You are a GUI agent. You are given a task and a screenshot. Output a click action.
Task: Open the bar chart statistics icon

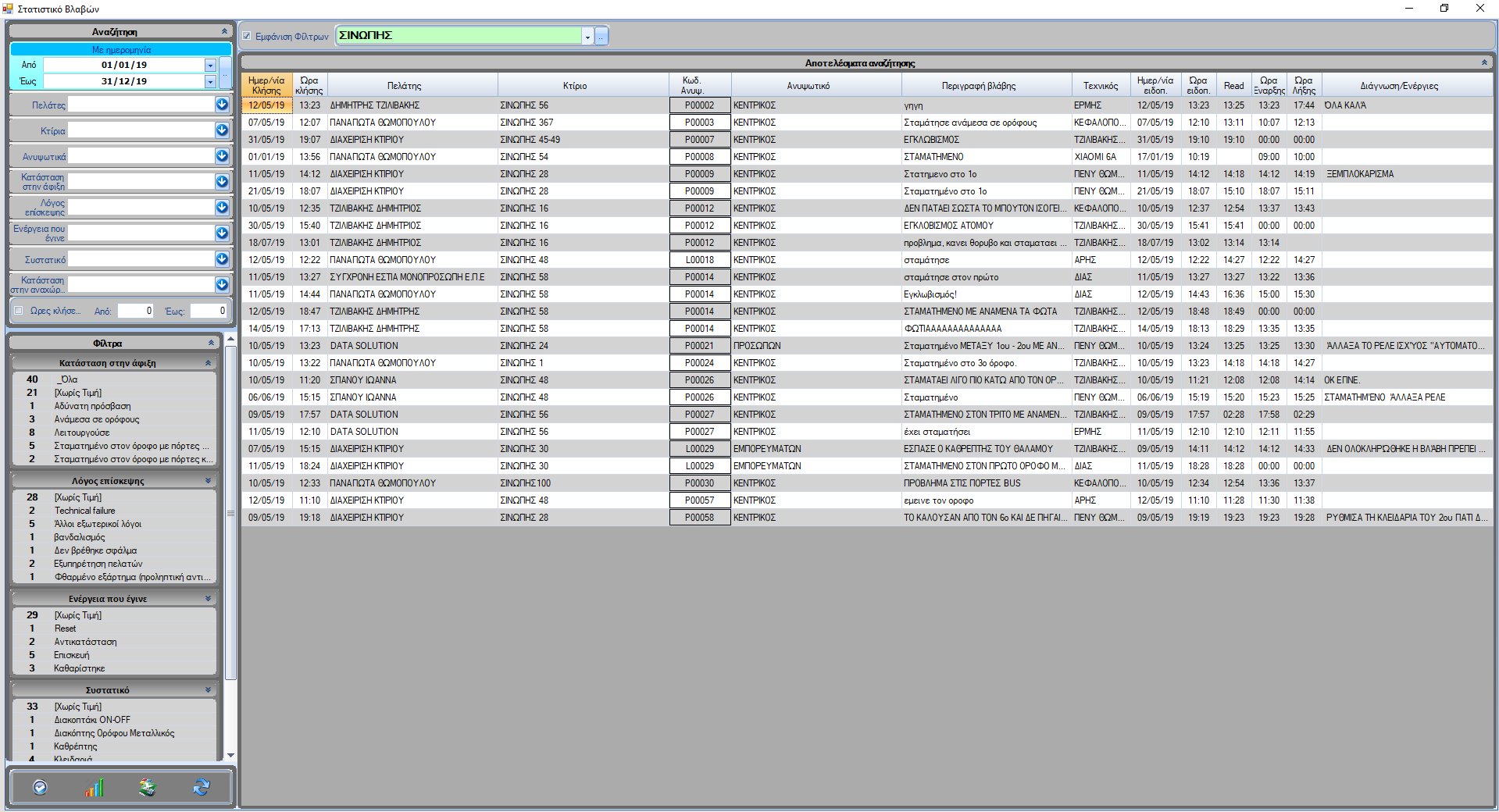tap(95, 788)
